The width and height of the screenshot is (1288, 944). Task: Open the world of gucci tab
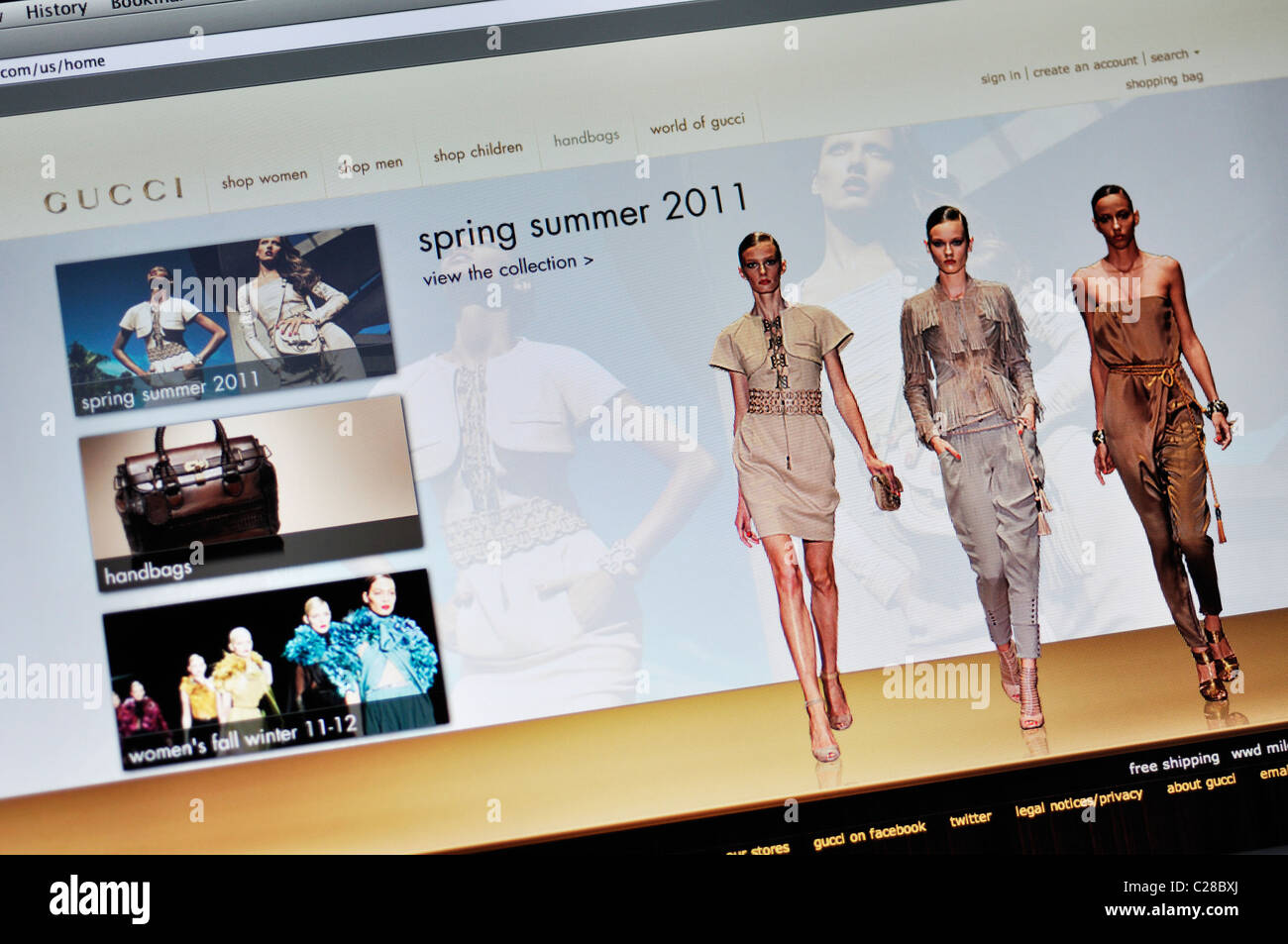[697, 124]
